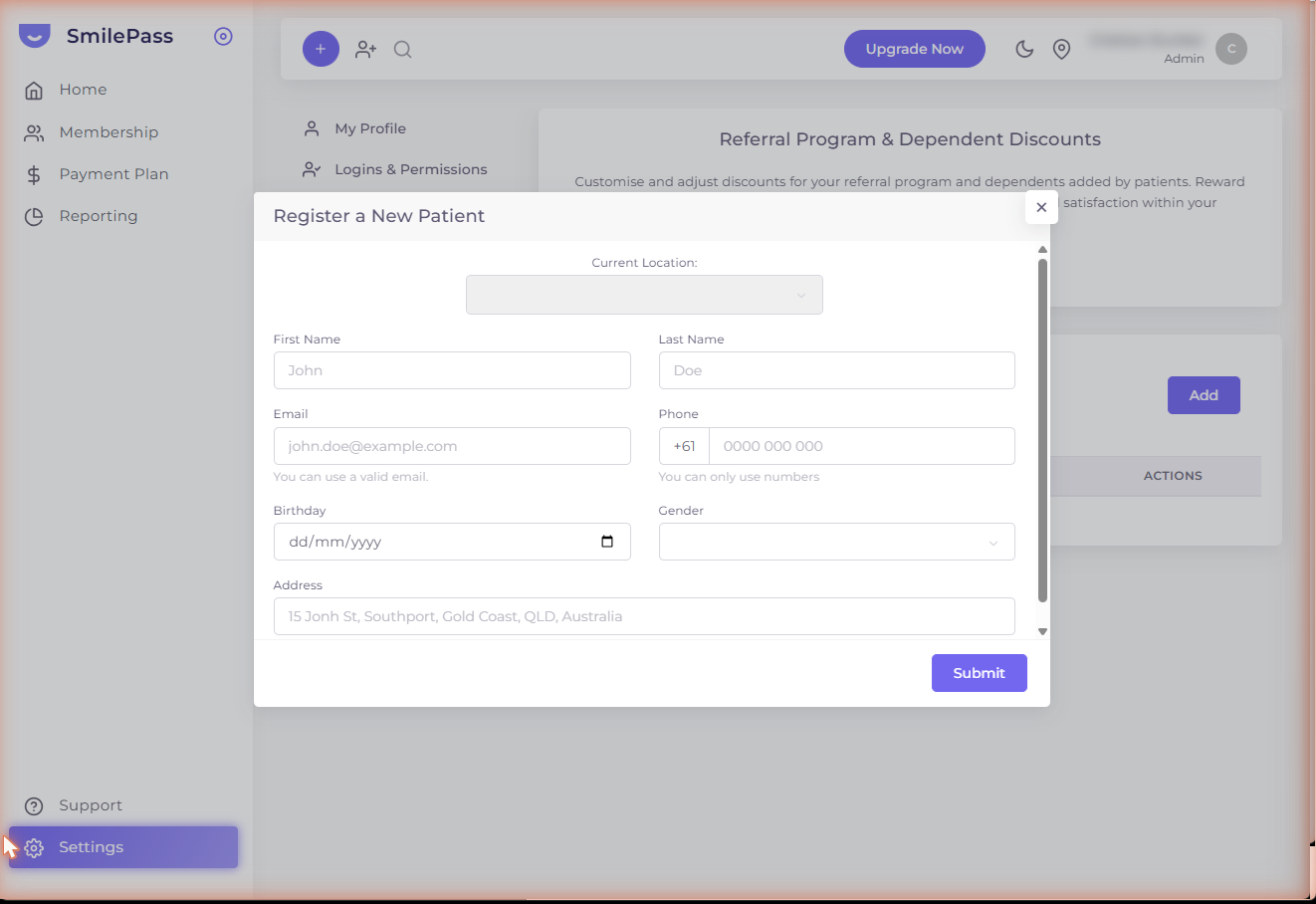Click the Upgrade Now button
Screen dimensions: 1316x904
pos(914,49)
